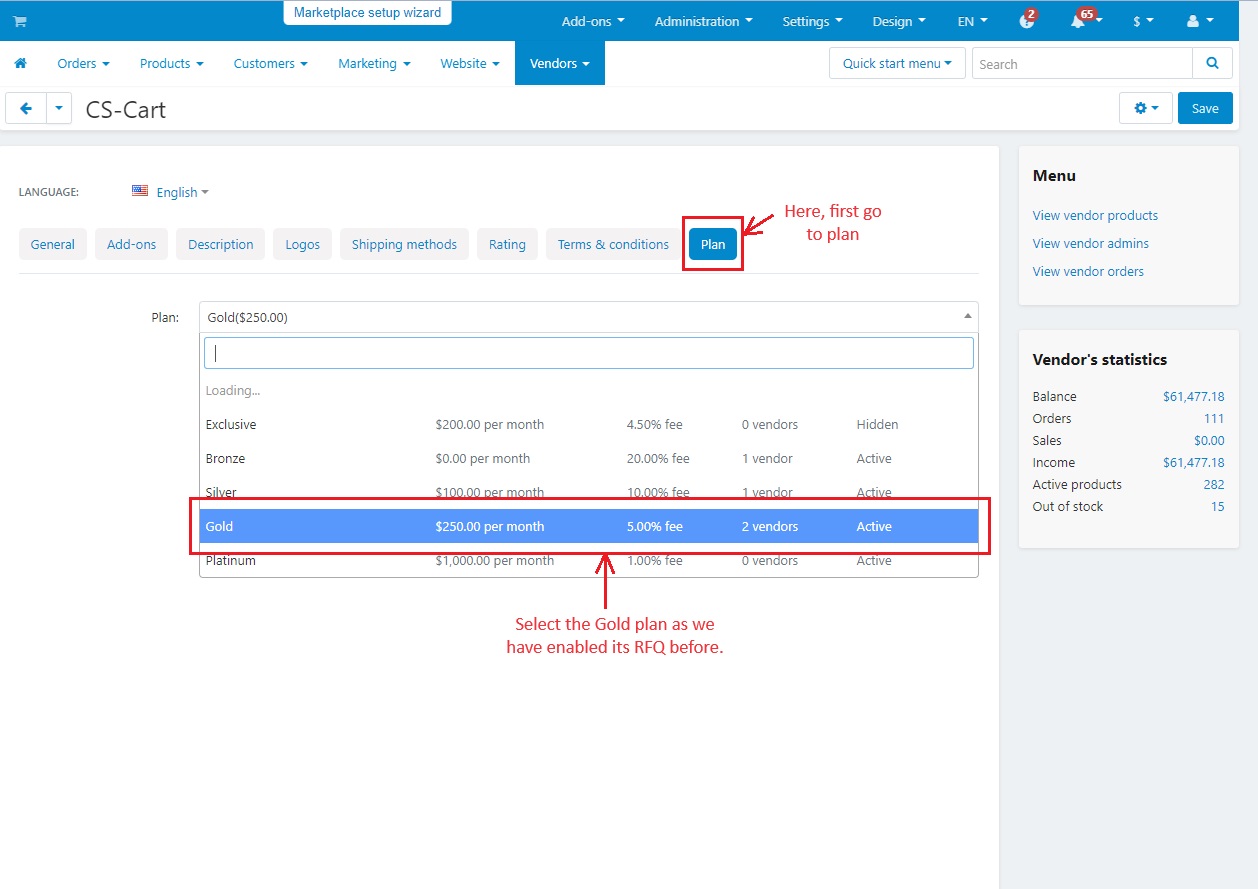Open the user account icon menu
The height and width of the screenshot is (889, 1258).
point(1199,21)
